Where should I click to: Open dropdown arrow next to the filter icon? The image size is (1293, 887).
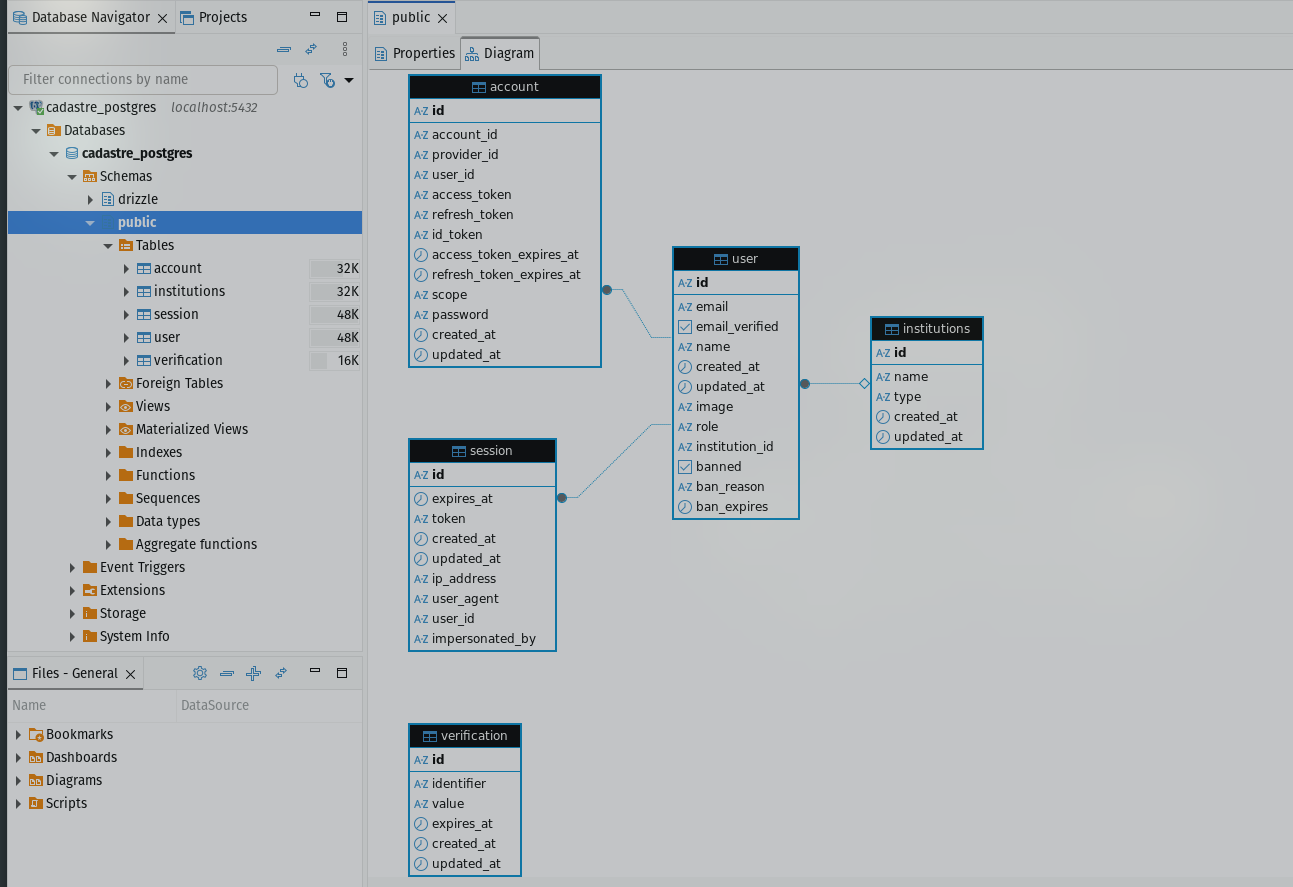(349, 80)
